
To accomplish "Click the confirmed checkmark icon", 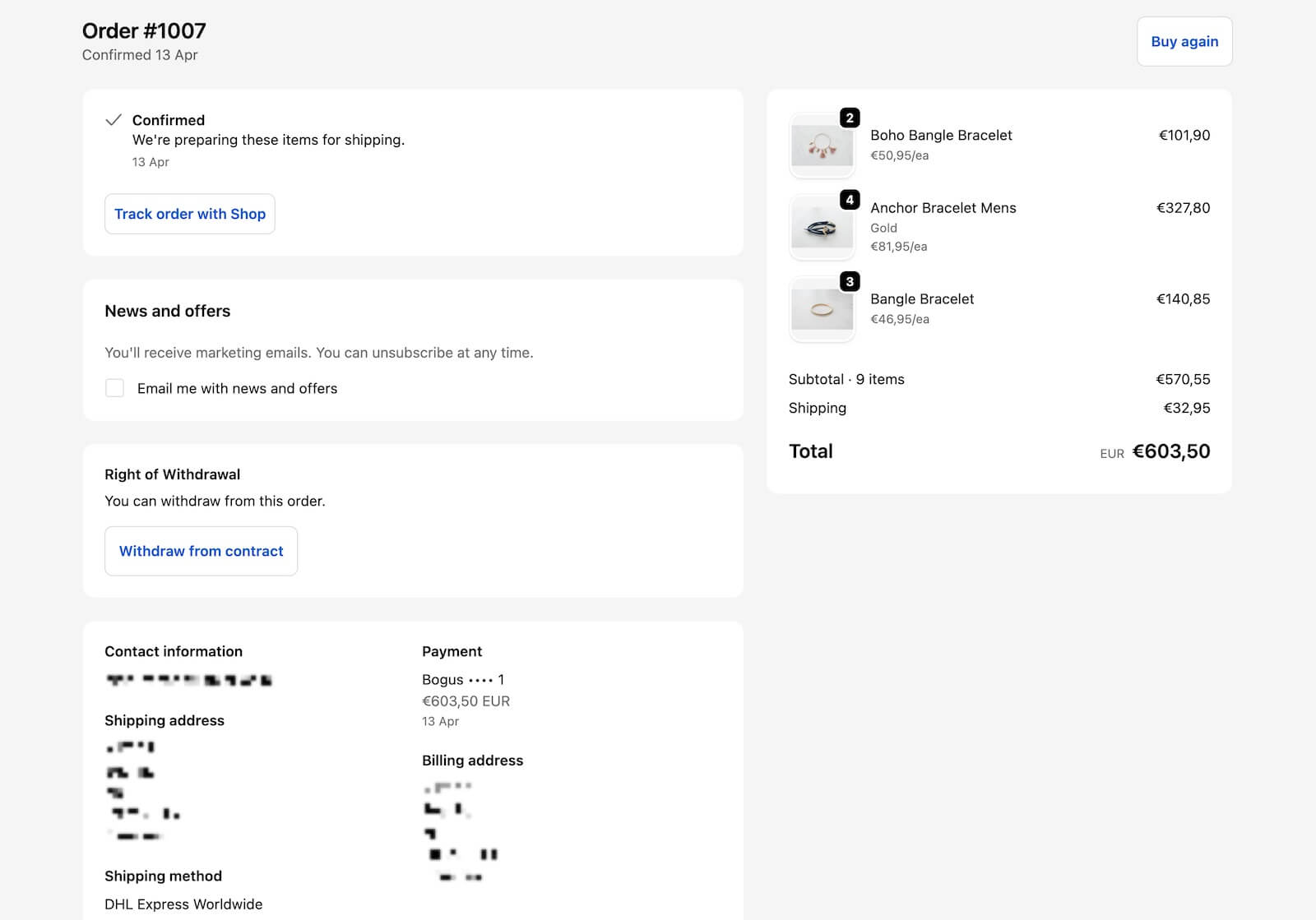I will pos(114,120).
